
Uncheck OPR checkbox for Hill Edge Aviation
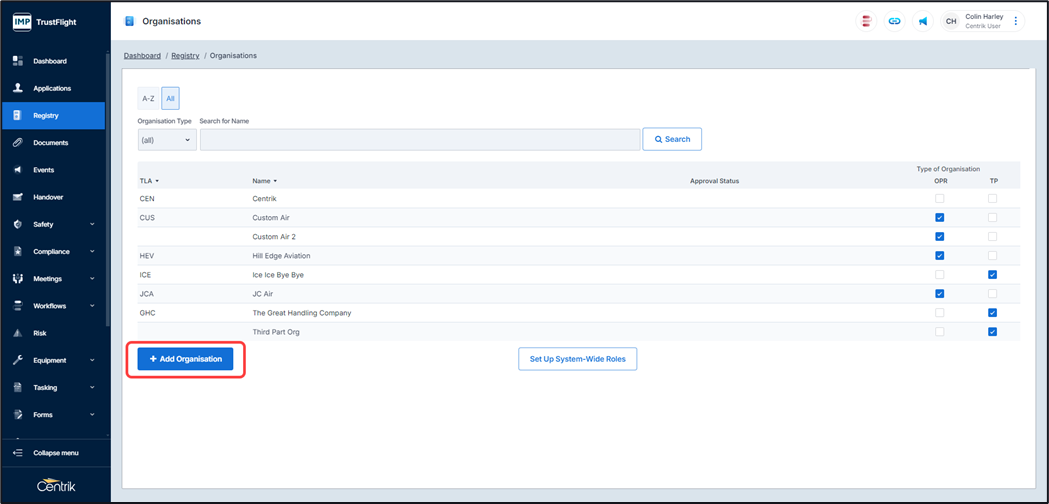coord(939,256)
